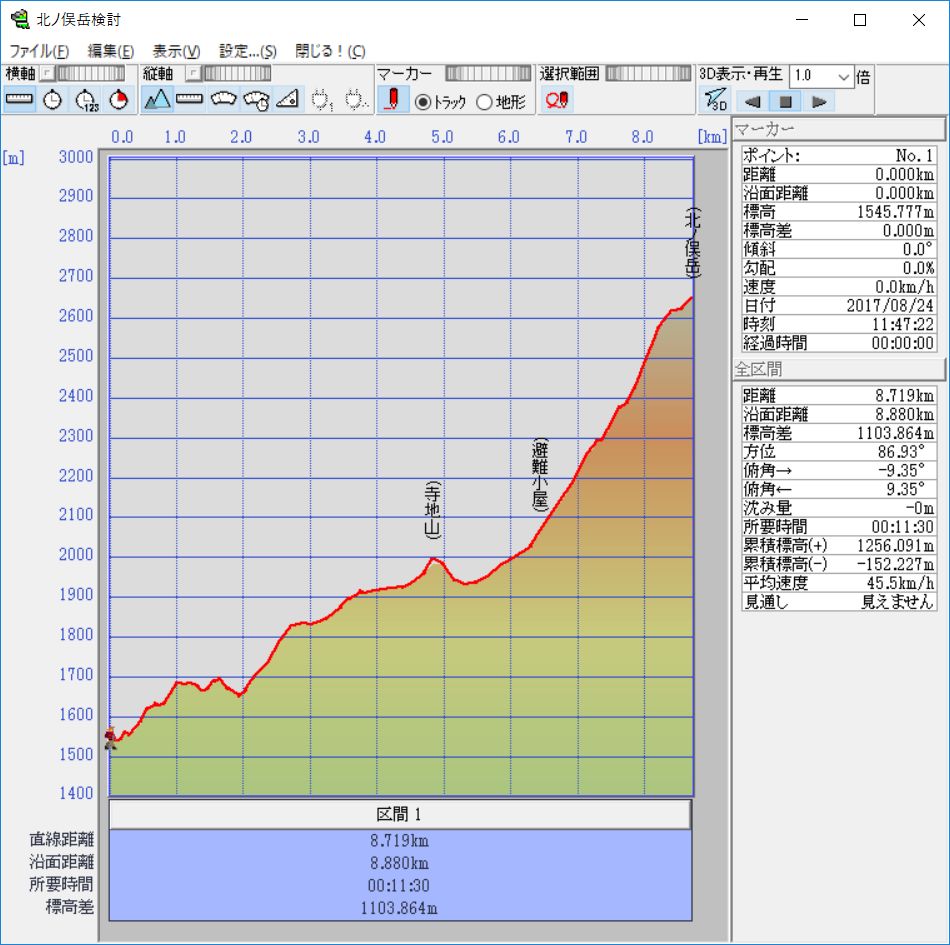
Task: Click the 累積標高(+) value 1256.091m
Action: click(x=895, y=545)
